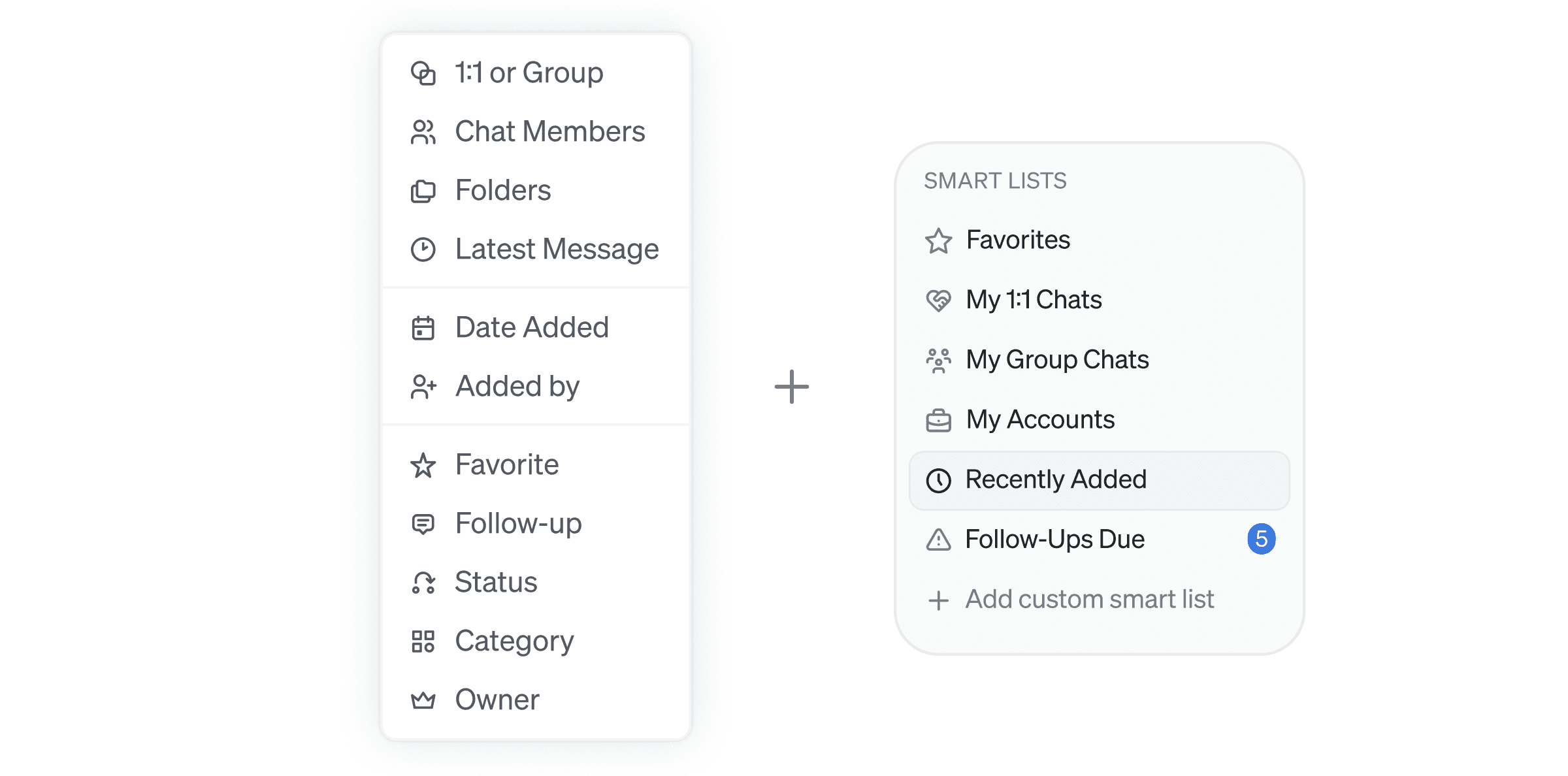Image resolution: width=1568 pixels, height=776 pixels.
Task: Click the Folders icon in filter menu
Action: coord(423,191)
